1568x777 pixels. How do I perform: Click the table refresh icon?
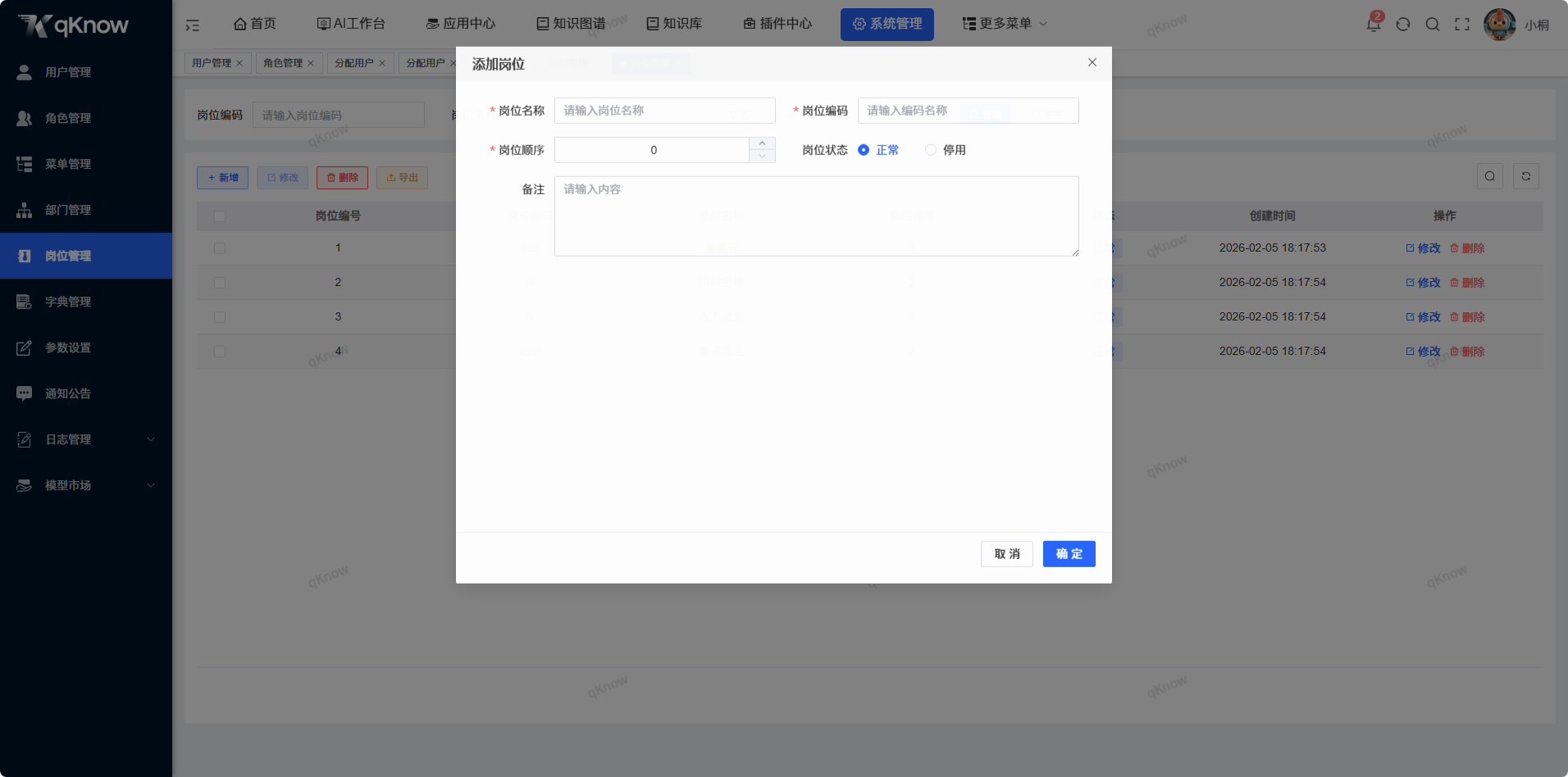1526,176
